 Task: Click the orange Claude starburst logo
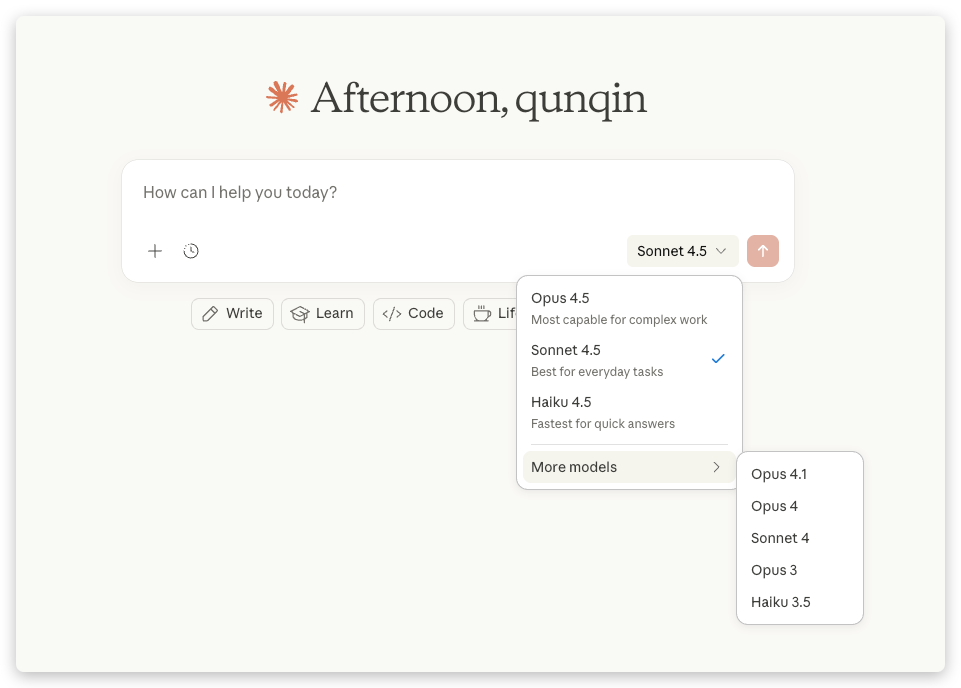click(x=282, y=97)
